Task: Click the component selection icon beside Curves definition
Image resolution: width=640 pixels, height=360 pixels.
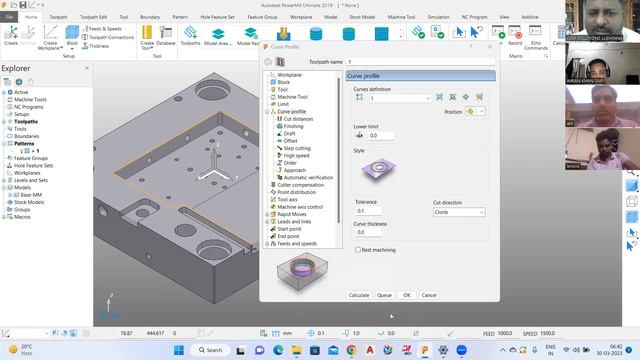Action: (x=360, y=98)
